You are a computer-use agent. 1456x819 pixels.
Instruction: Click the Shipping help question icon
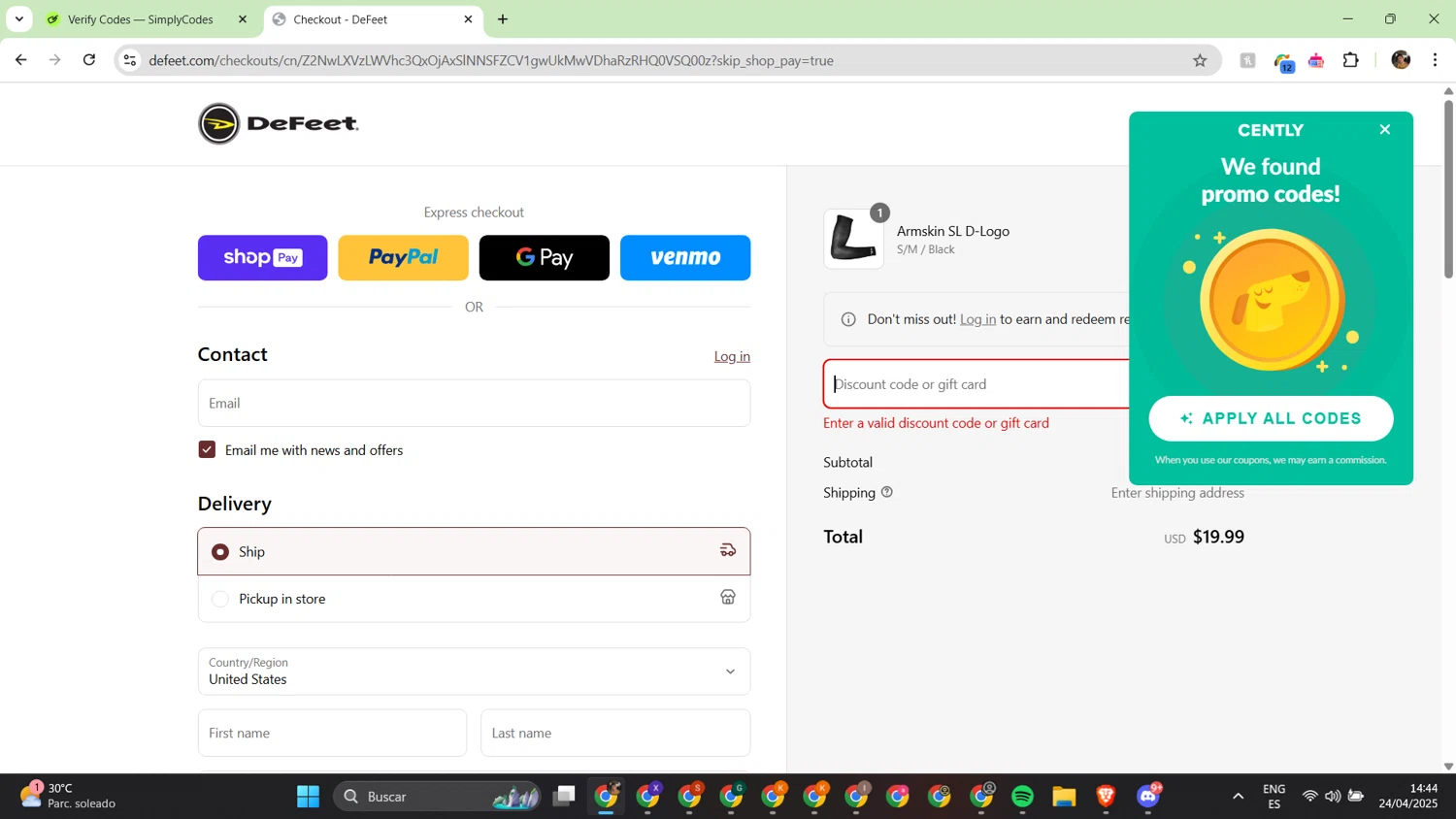[886, 492]
